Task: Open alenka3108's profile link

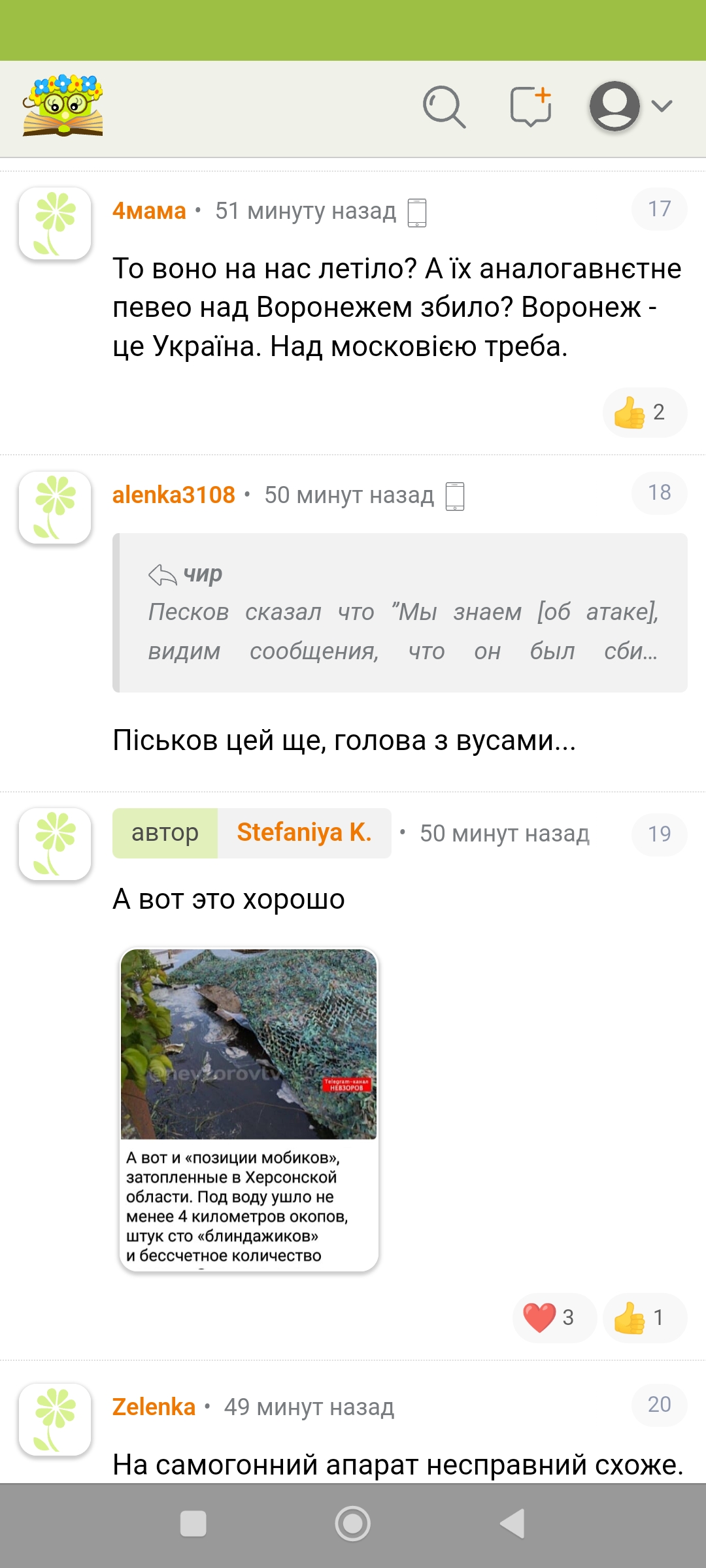Action: coord(173,495)
